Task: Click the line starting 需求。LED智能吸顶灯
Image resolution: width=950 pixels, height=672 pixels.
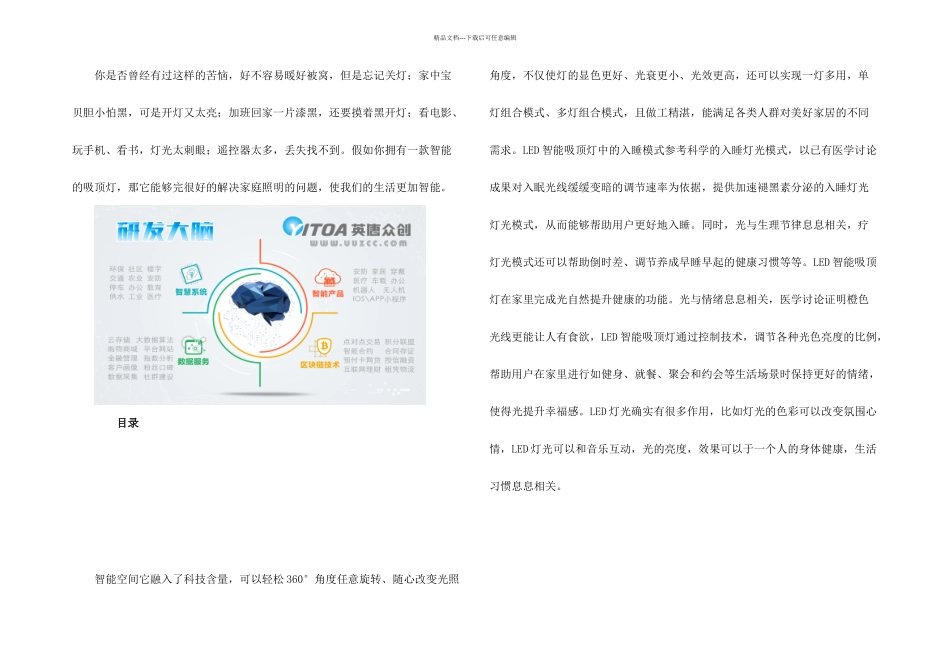Action: 683,150
